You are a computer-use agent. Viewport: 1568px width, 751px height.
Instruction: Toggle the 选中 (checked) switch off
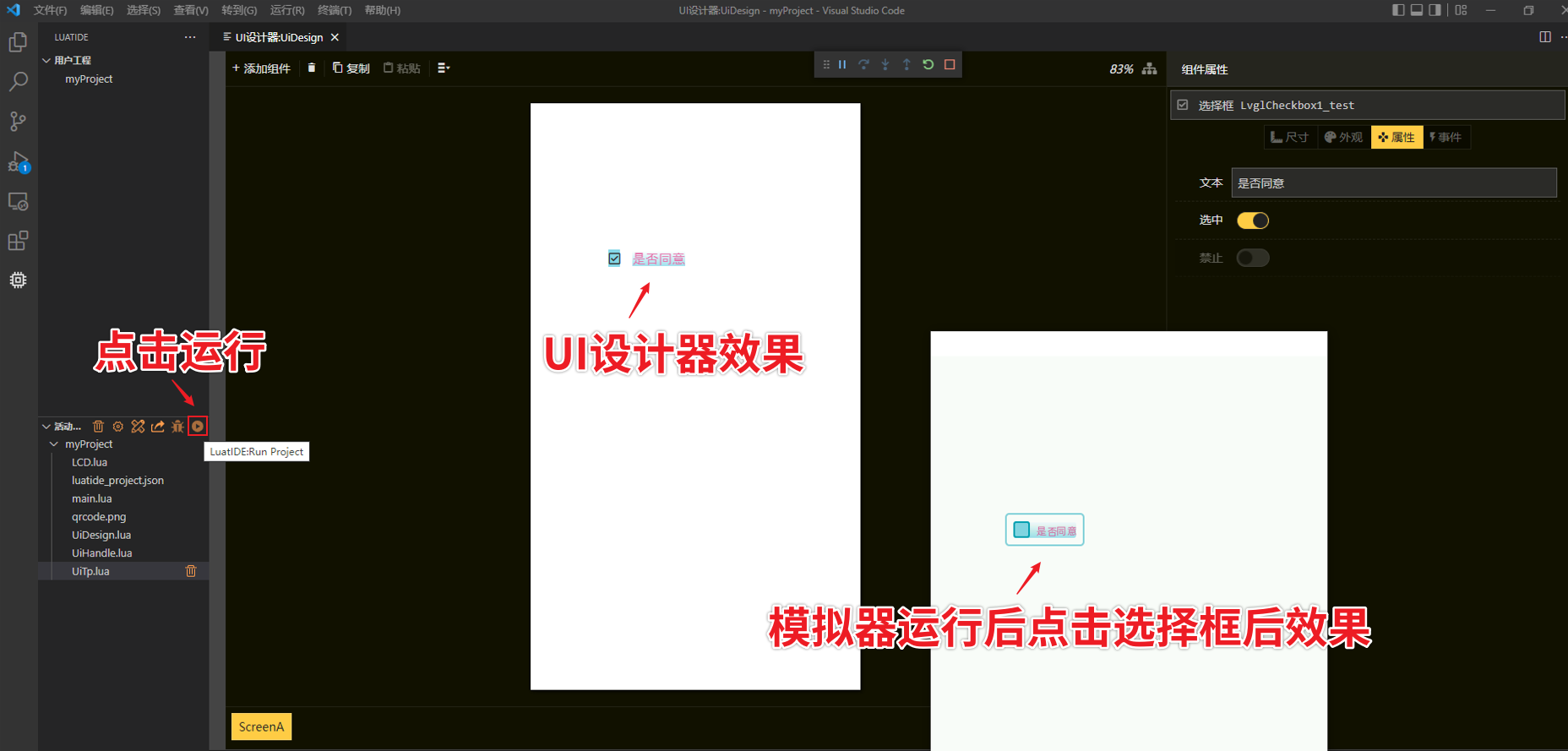(x=1252, y=220)
